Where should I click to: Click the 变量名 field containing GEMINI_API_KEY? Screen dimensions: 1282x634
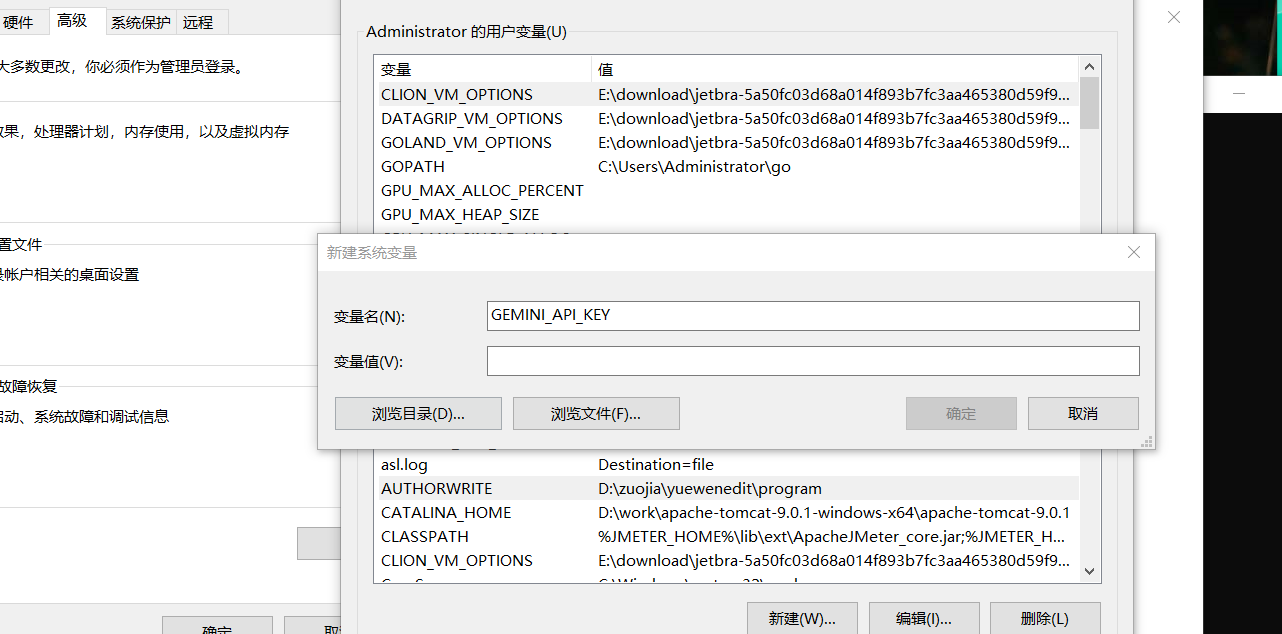point(812,315)
